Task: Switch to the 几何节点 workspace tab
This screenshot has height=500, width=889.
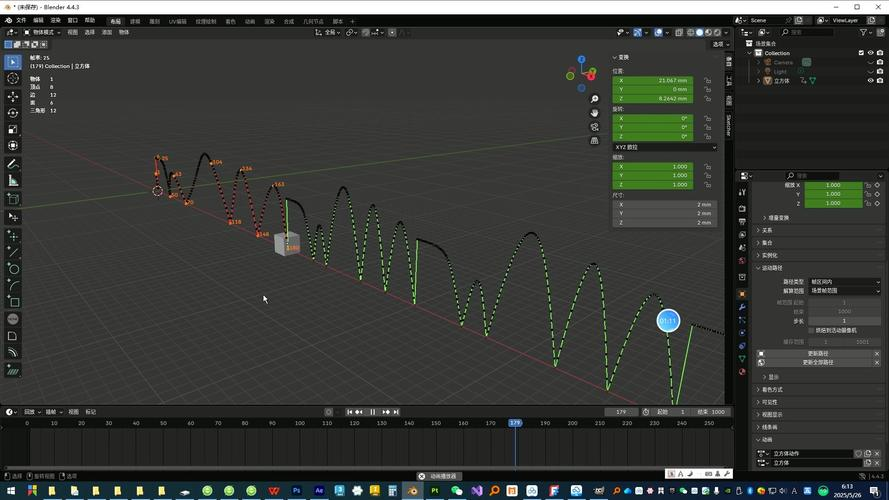Action: click(313, 21)
